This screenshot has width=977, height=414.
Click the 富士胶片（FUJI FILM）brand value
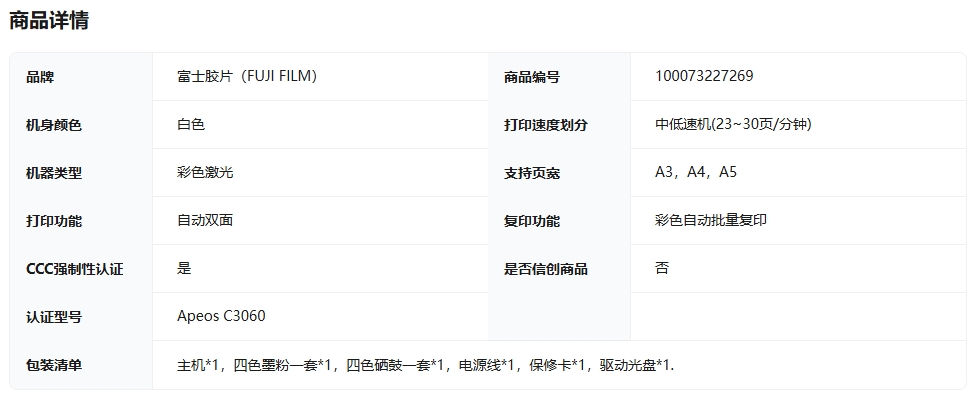pyautogui.click(x=247, y=76)
